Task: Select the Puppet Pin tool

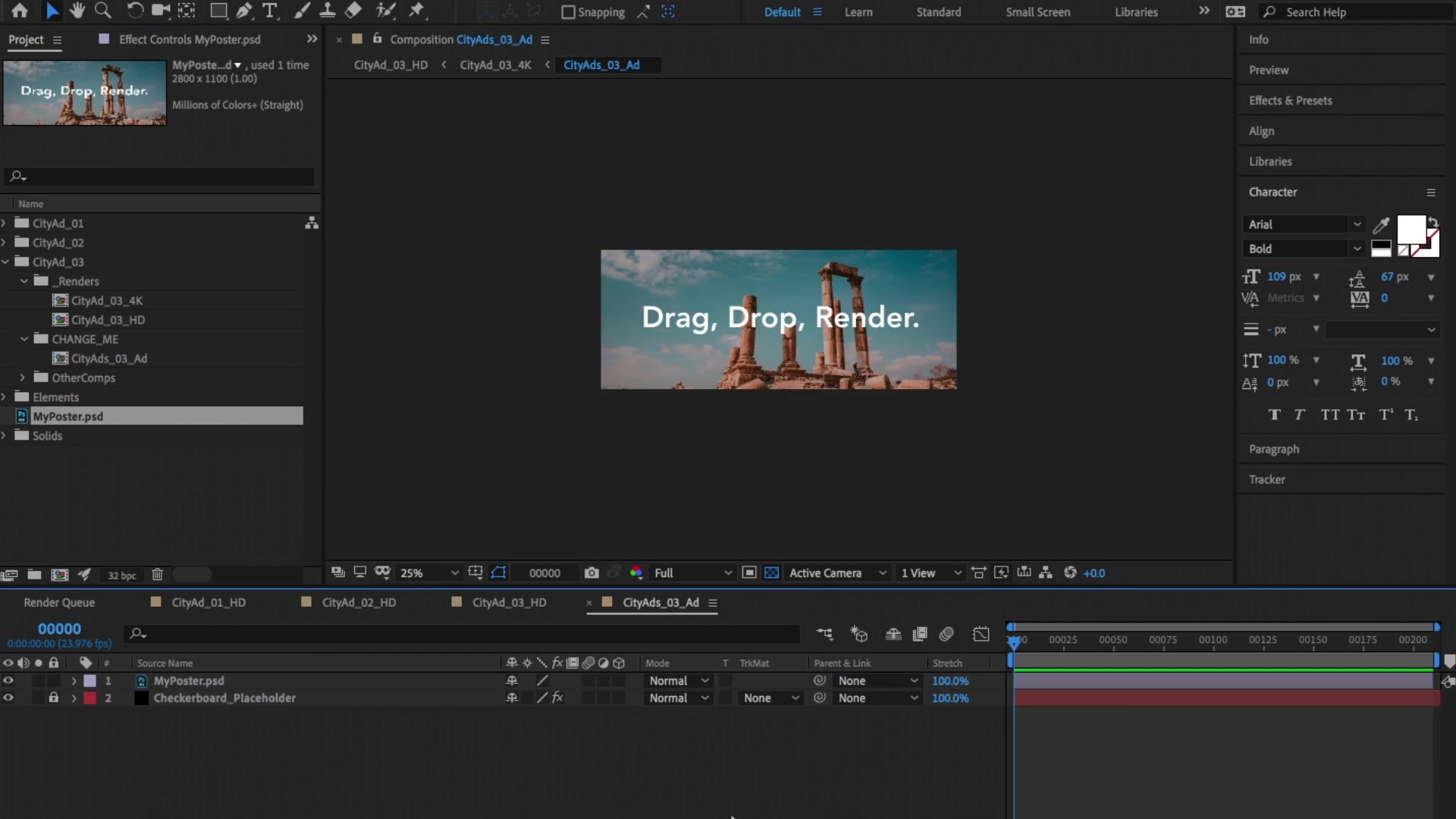Action: tap(418, 11)
